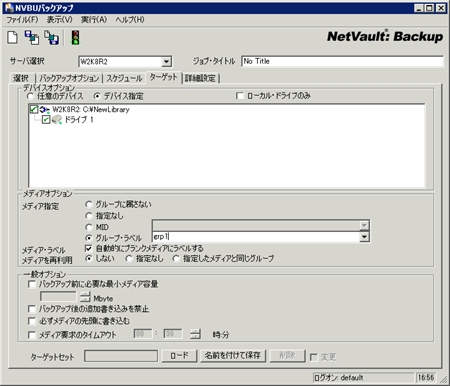This screenshot has width=450, height=386.
Task: Click the New blank document toolbar icon
Action: point(12,37)
